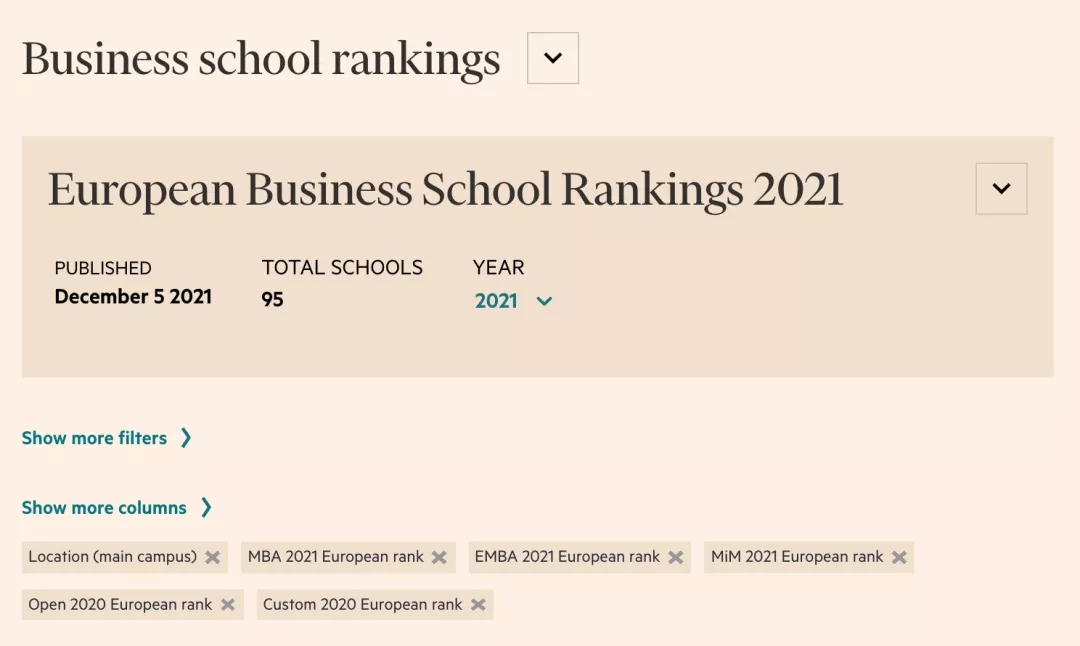Remove the Custom 2020 European rank column
Image resolution: width=1080 pixels, height=646 pixels.
pyautogui.click(x=478, y=604)
